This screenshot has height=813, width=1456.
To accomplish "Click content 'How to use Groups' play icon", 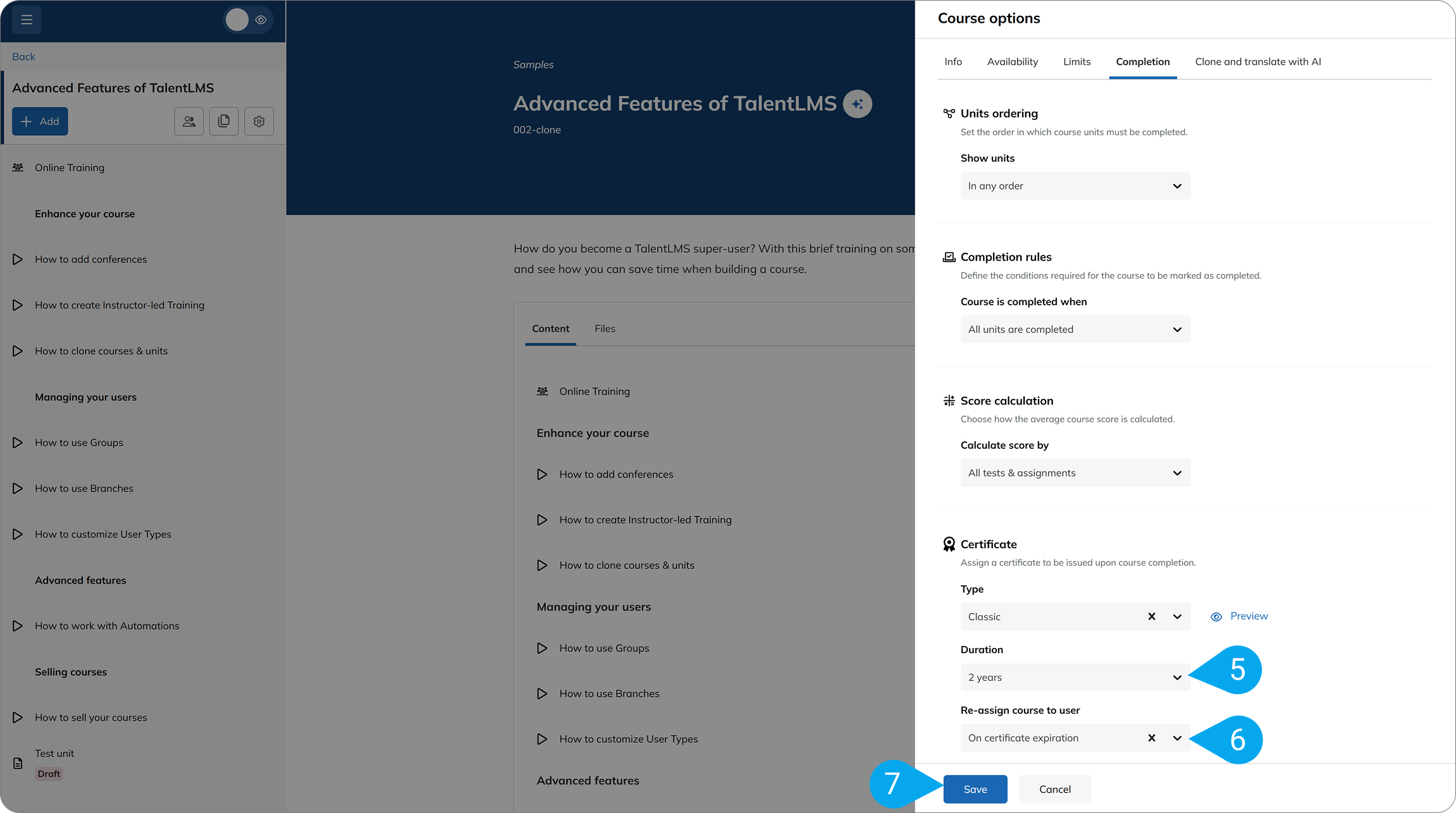I will click(x=542, y=648).
